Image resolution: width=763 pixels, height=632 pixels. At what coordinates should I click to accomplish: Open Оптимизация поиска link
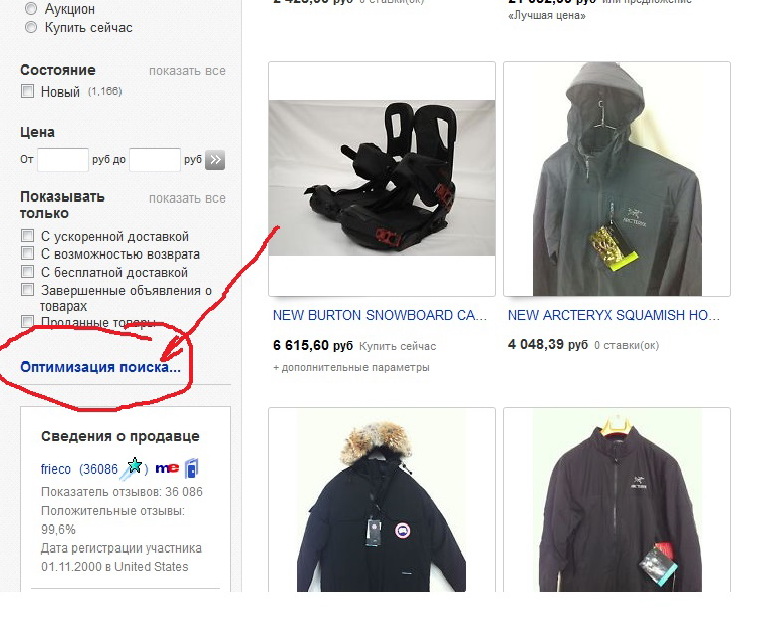coord(100,367)
